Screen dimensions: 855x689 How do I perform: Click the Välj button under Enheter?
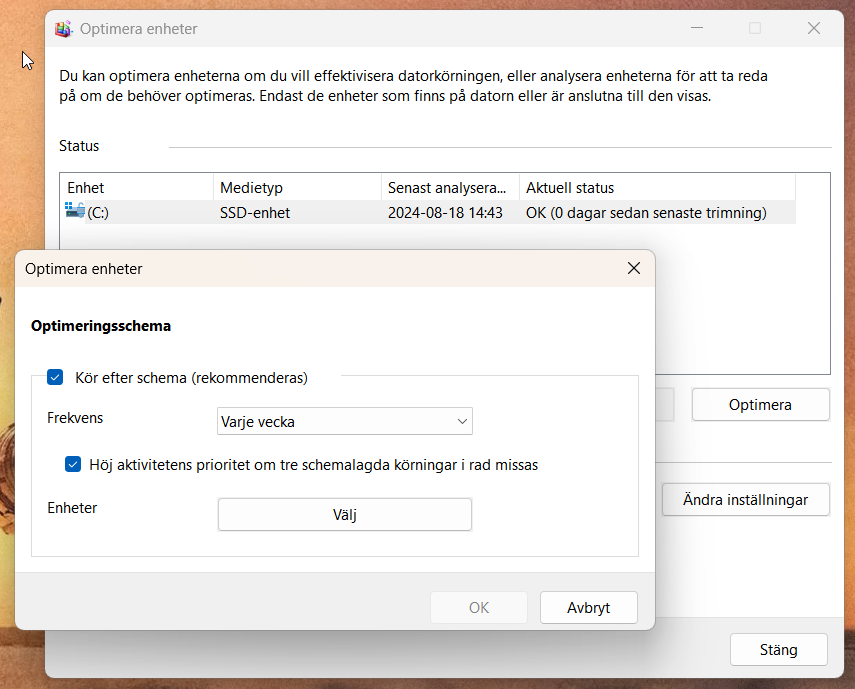click(344, 514)
